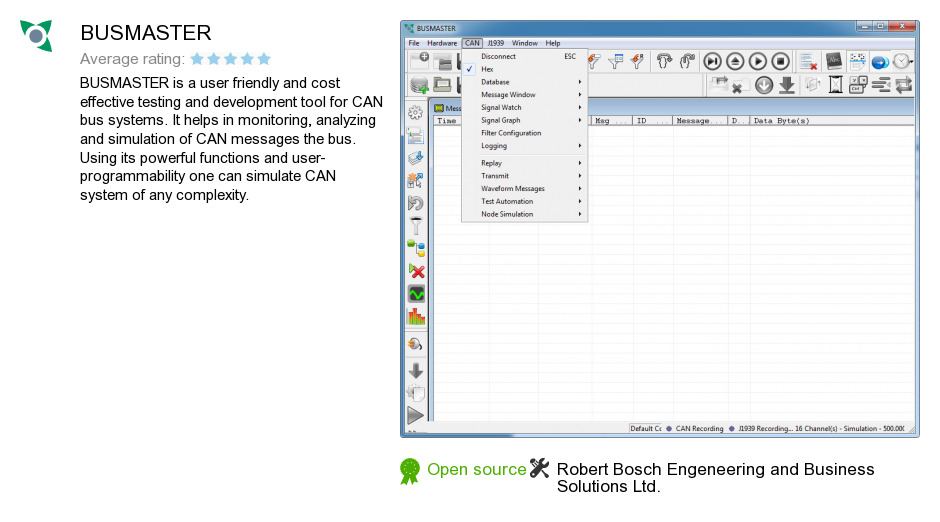This screenshot has width=940, height=522.
Task: Click the database add icon with green plus
Action: [419, 85]
